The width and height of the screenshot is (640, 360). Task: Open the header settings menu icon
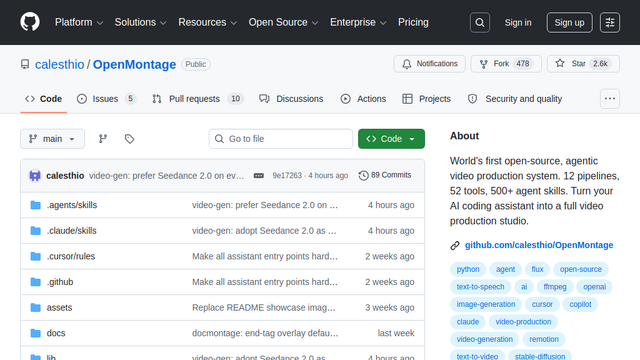coord(610,22)
